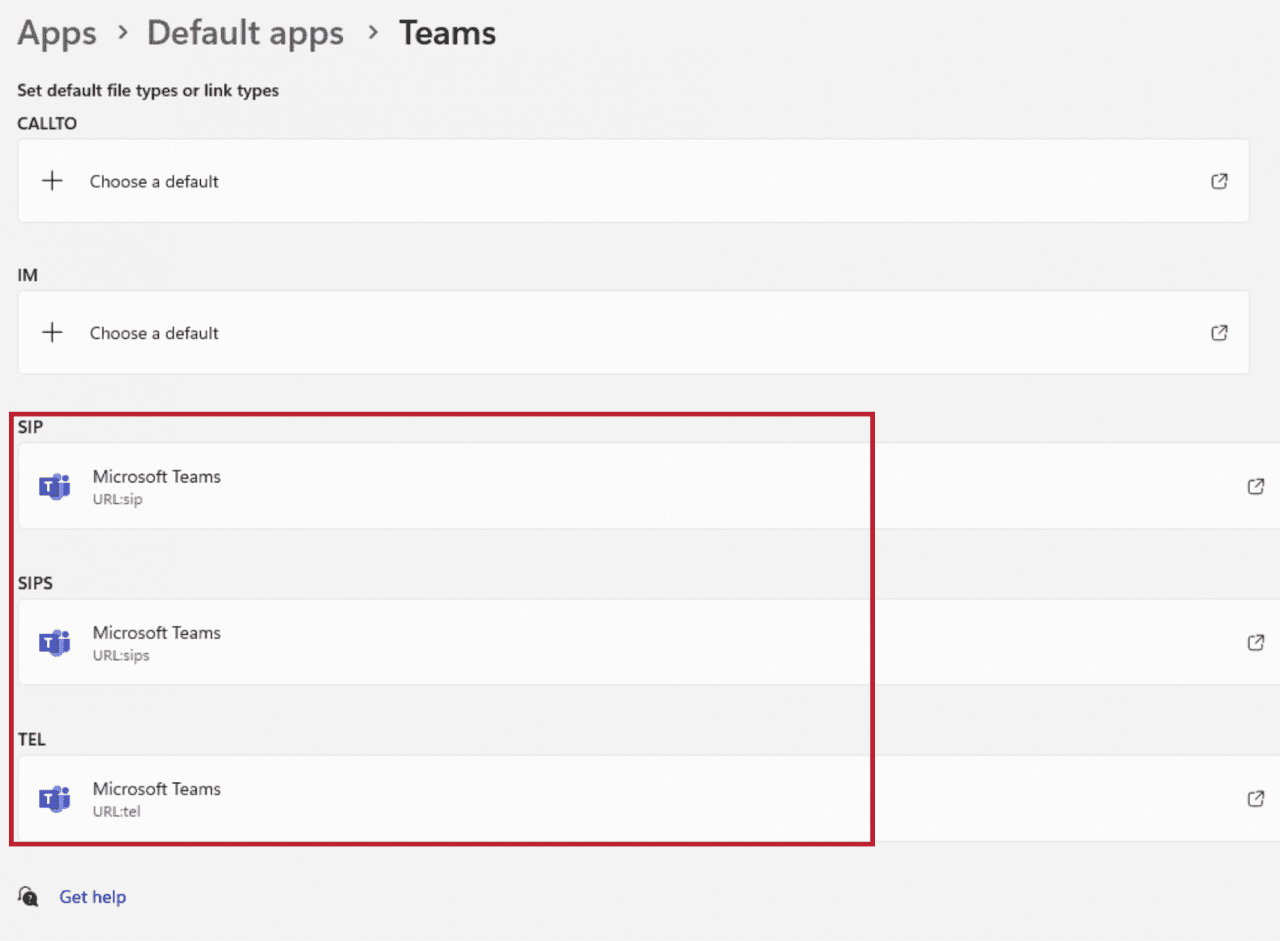1280x941 pixels.
Task: Open the Get help link
Action: pos(92,897)
